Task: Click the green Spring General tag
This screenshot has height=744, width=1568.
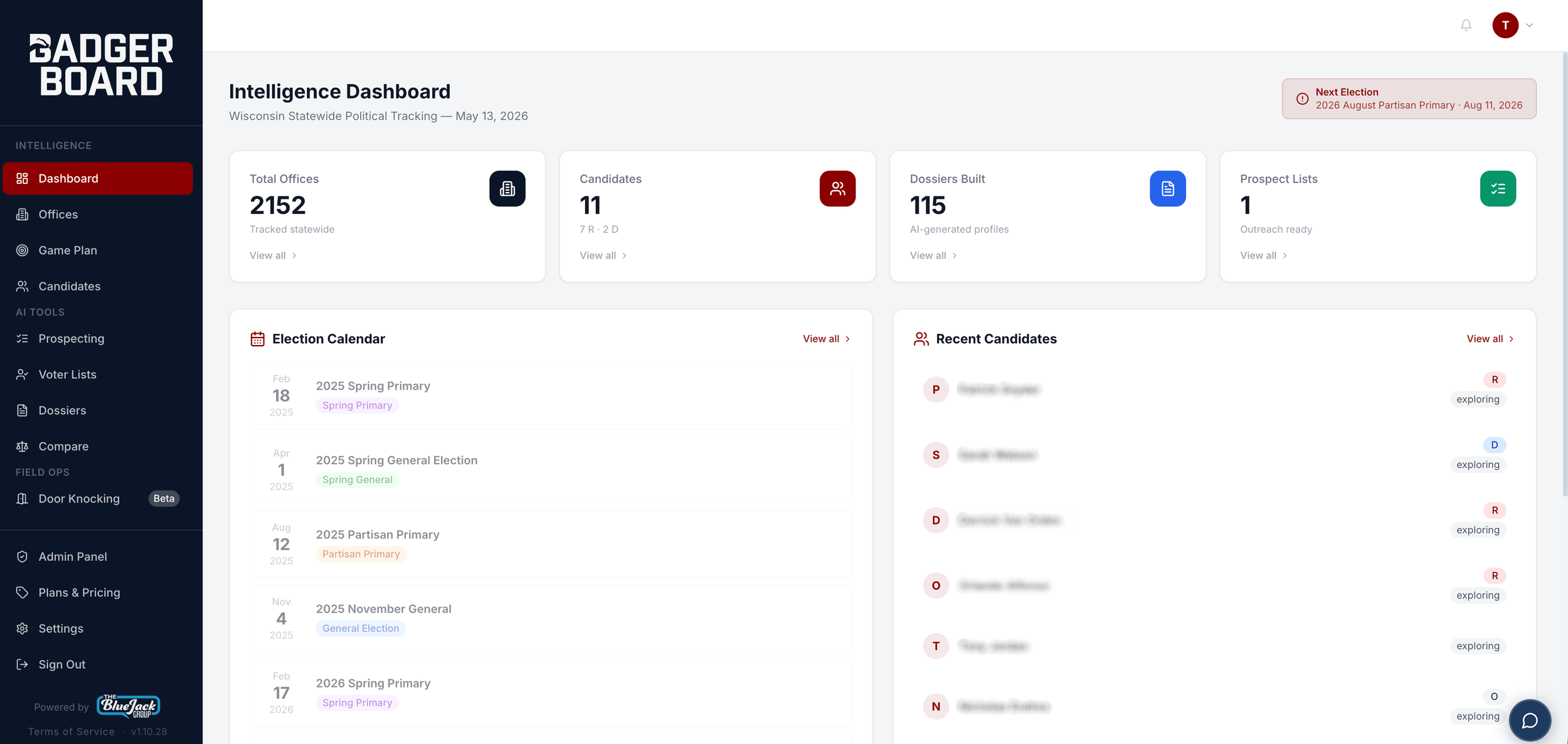Action: tap(358, 480)
